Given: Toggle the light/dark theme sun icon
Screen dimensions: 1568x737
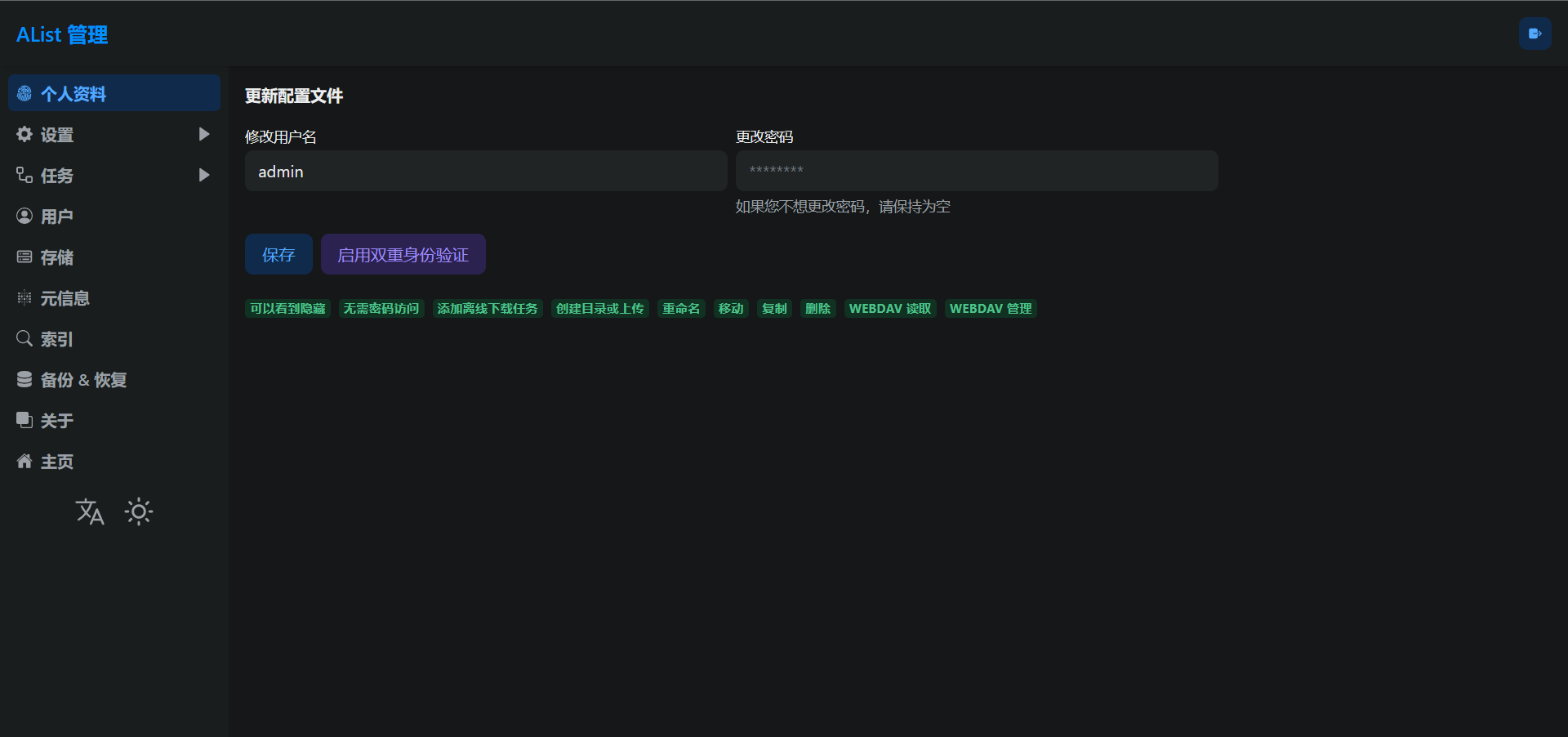Looking at the screenshot, I should (x=139, y=511).
